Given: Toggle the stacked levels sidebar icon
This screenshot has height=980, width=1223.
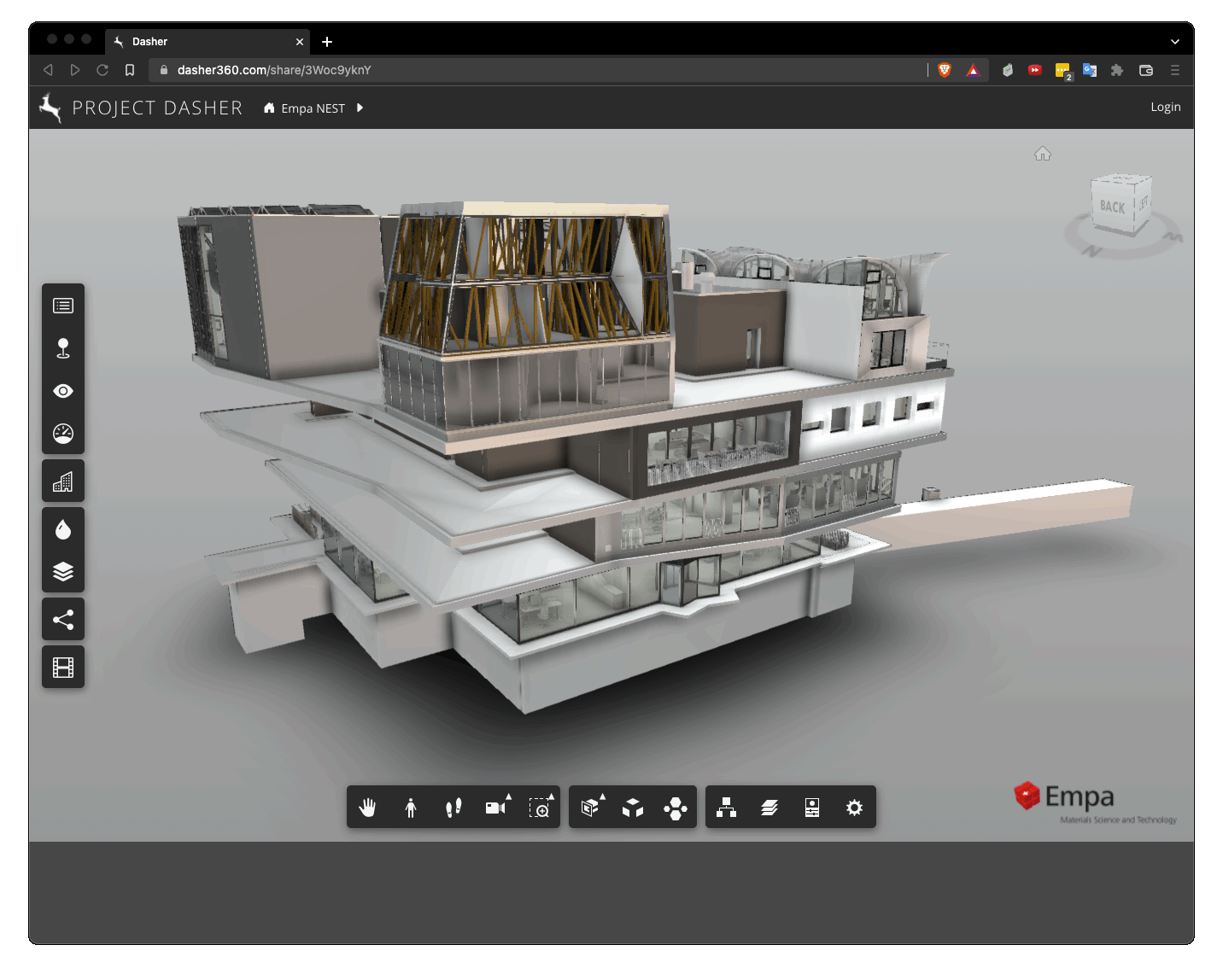Looking at the screenshot, I should (x=63, y=572).
